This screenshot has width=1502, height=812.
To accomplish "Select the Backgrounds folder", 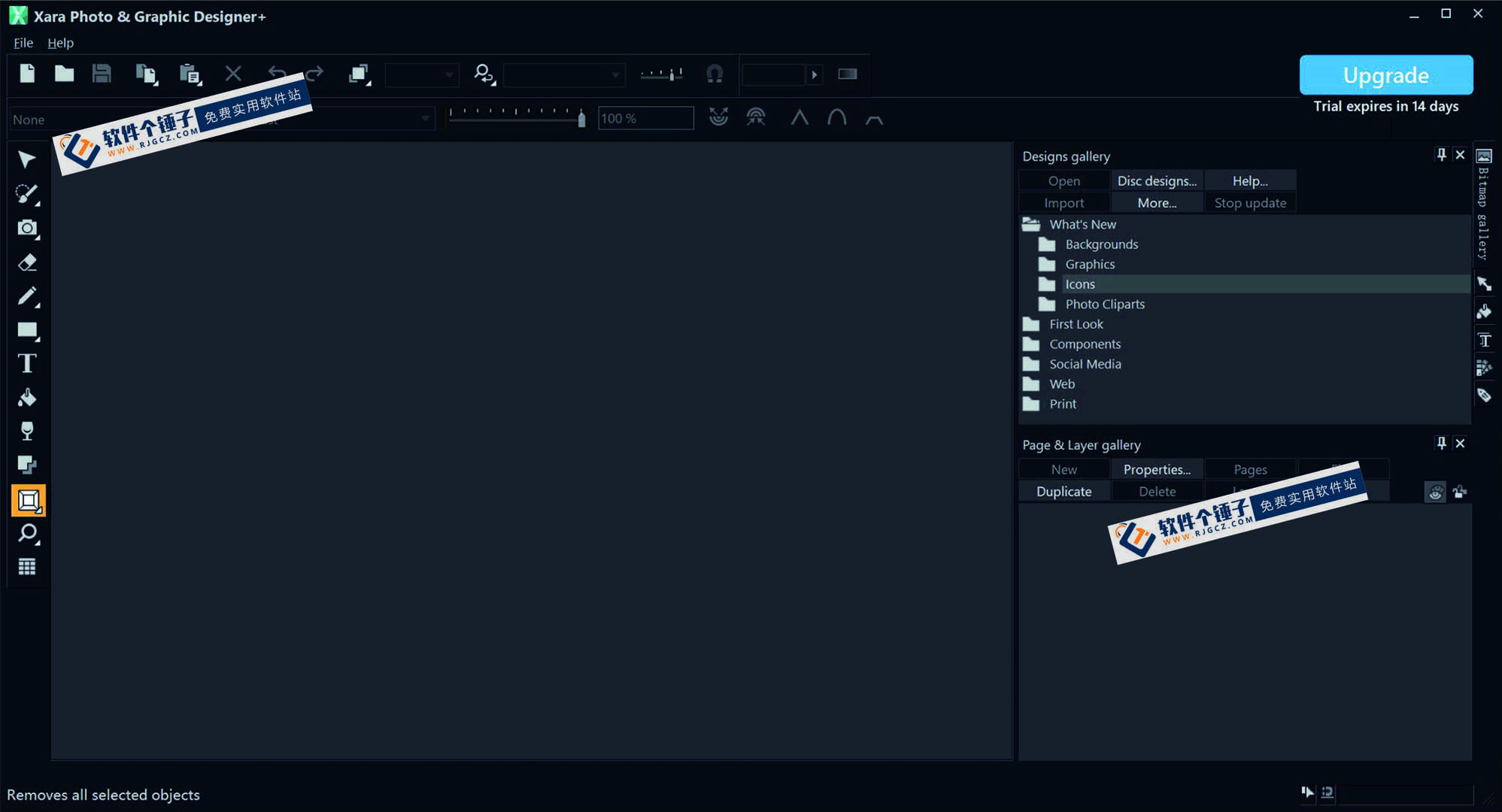I will [x=1101, y=244].
